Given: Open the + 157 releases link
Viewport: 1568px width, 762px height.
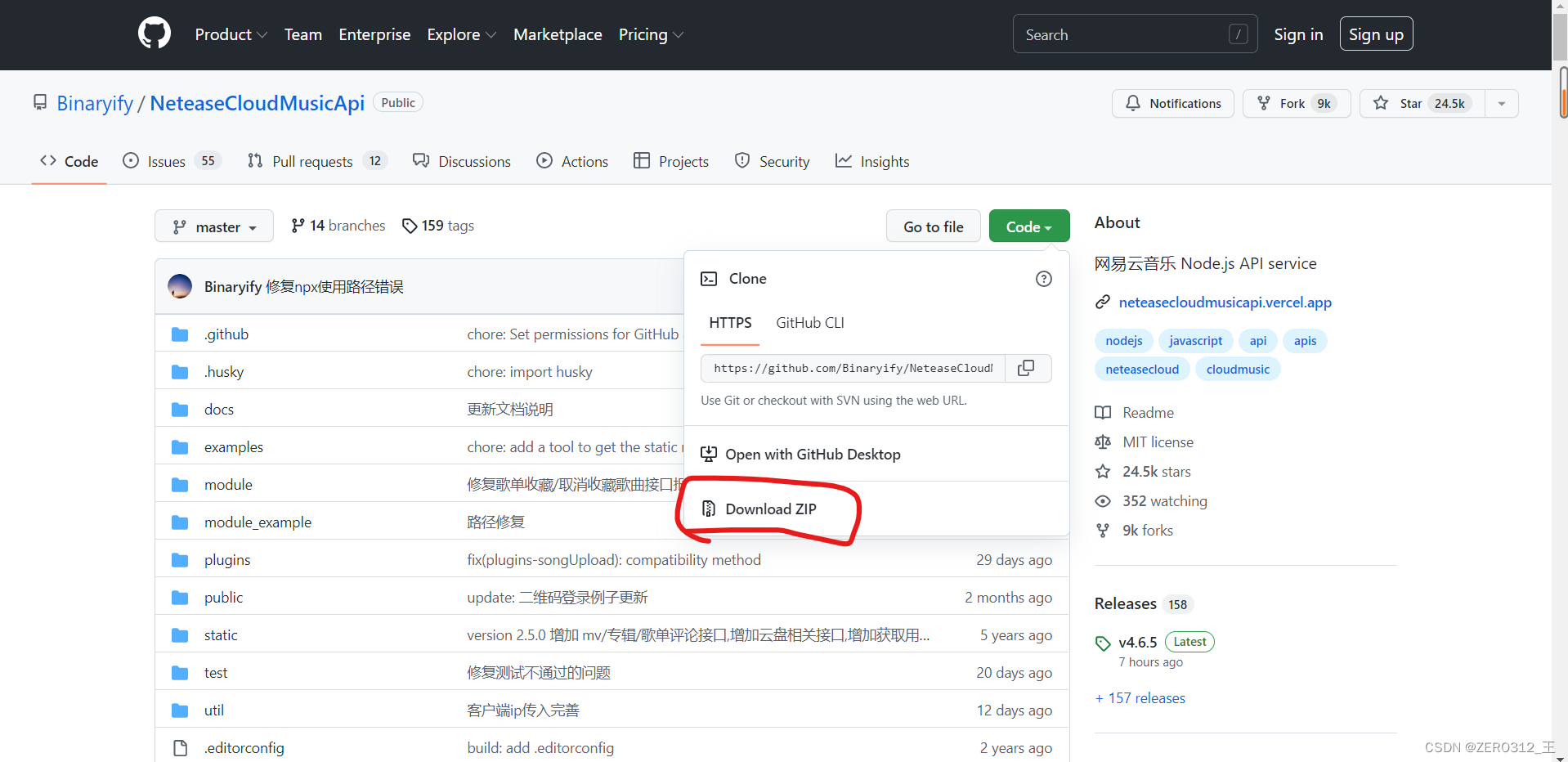Looking at the screenshot, I should coord(1140,698).
